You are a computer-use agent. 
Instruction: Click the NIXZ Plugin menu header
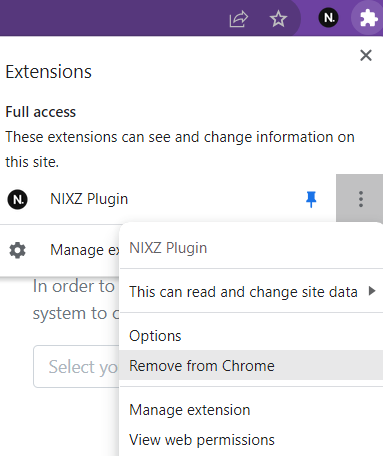point(168,248)
